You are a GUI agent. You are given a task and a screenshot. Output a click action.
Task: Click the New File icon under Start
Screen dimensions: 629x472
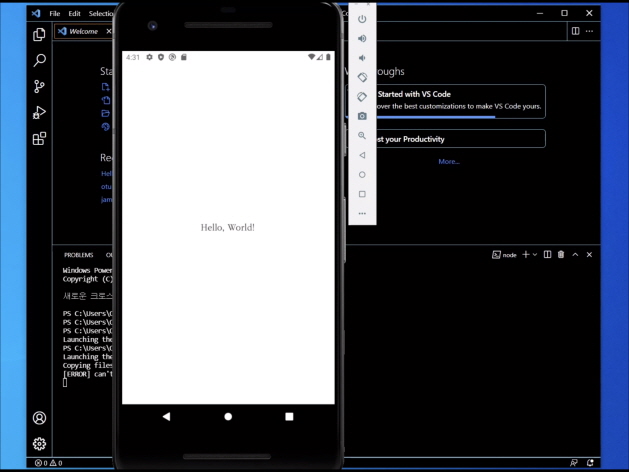(x=106, y=87)
